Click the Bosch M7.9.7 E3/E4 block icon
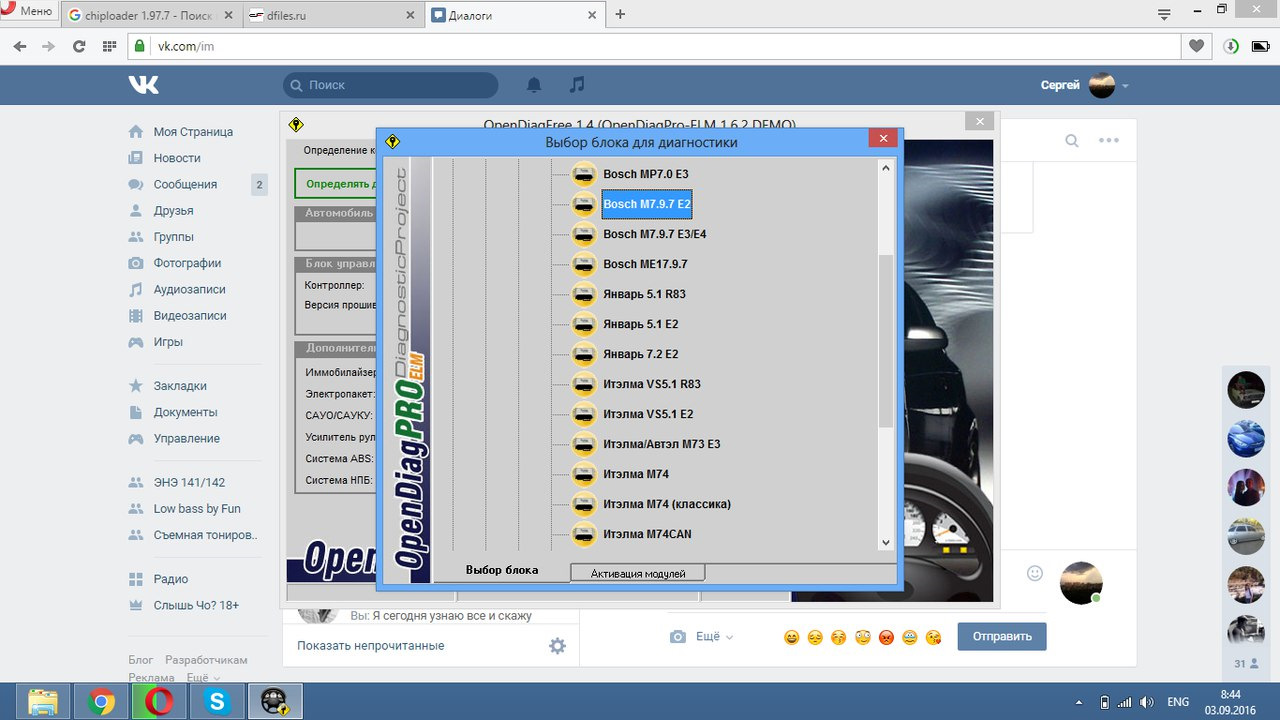This screenshot has height=720, width=1280. [x=584, y=234]
